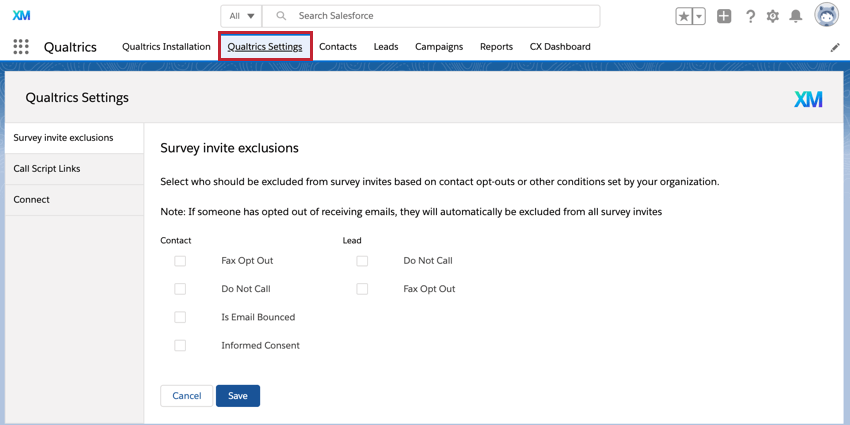
Task: Cancel the settings changes
Action: pyautogui.click(x=187, y=396)
